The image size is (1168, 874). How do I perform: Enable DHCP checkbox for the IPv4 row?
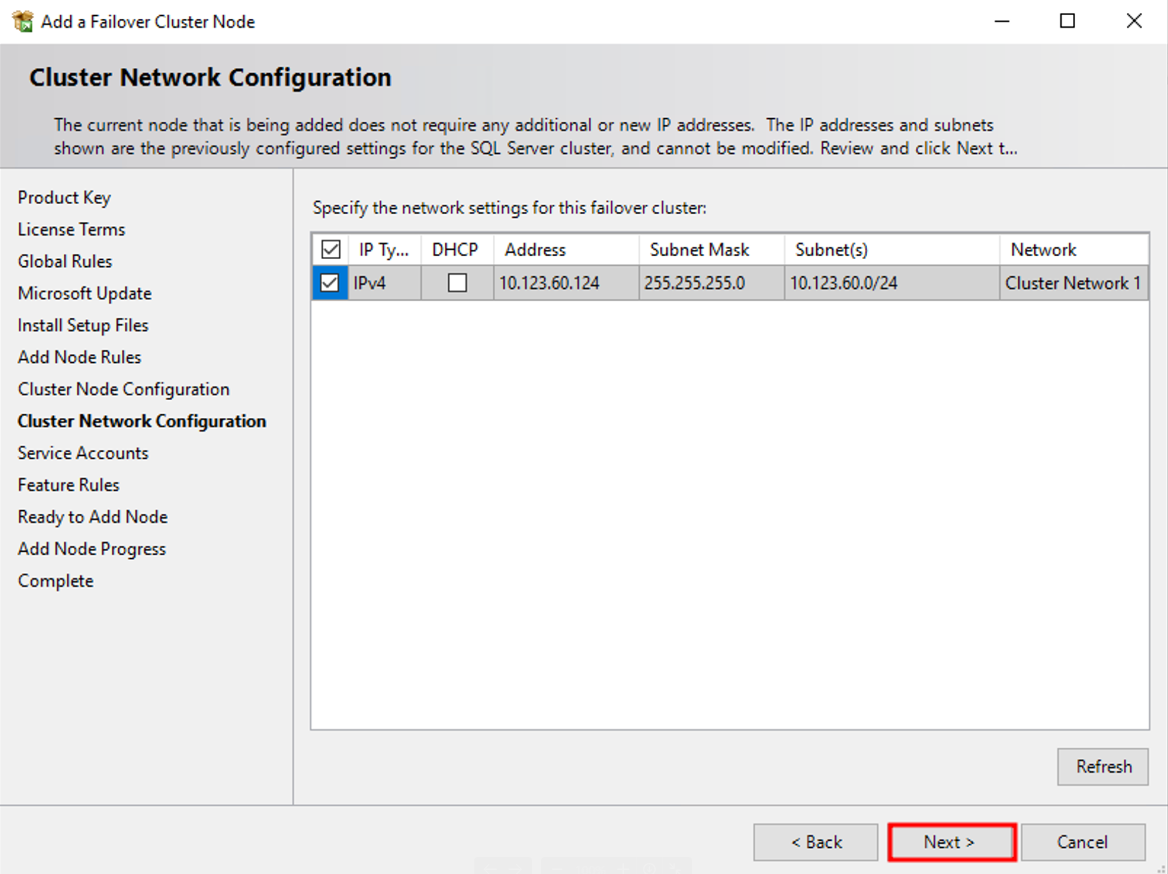[x=457, y=283]
